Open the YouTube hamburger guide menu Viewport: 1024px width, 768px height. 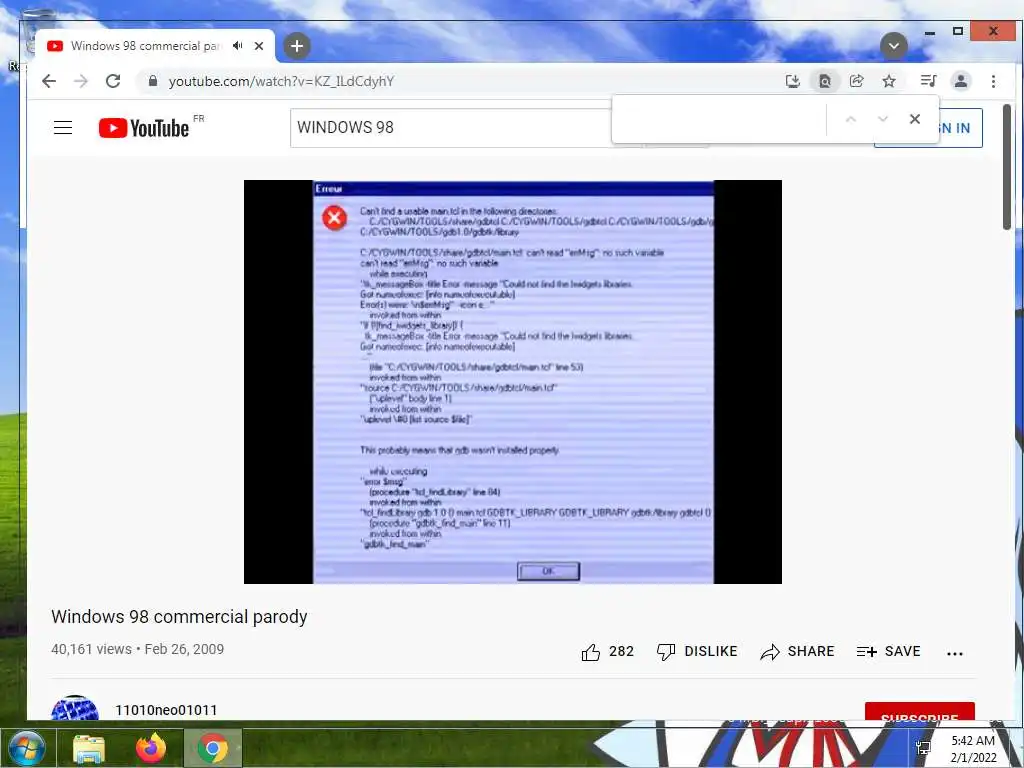63,127
